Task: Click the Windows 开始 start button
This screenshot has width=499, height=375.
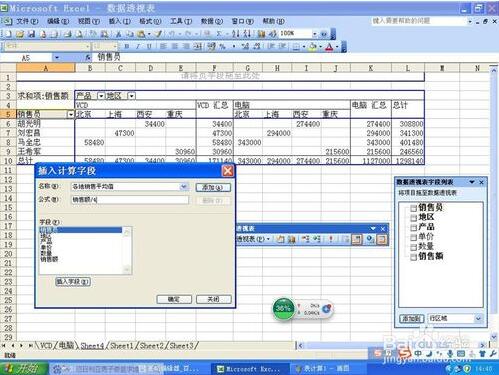Action: 23,368
